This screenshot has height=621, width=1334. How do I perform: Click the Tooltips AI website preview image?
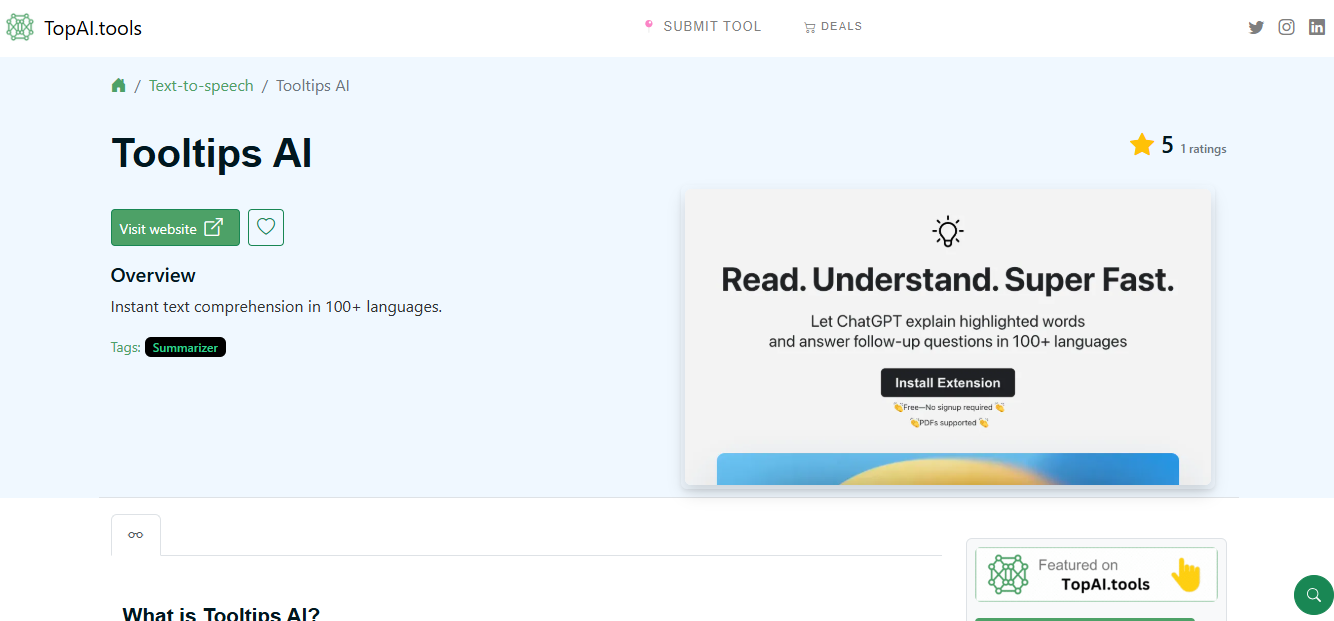[947, 338]
